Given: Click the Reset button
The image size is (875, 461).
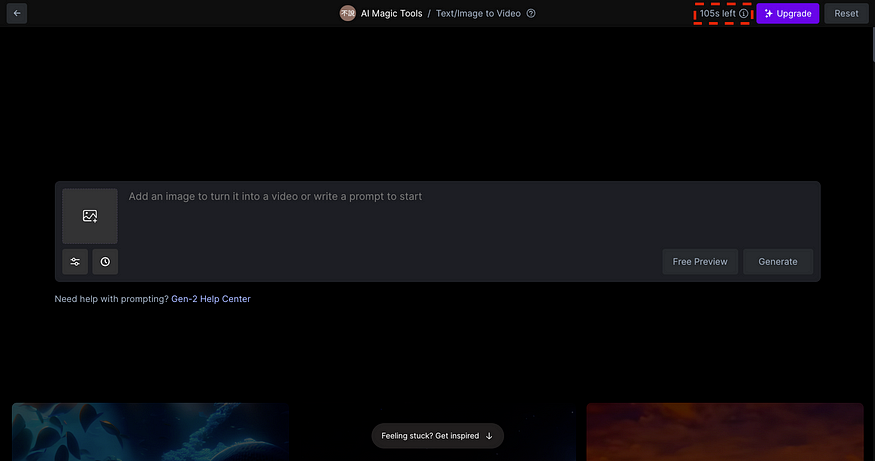Looking at the screenshot, I should pyautogui.click(x=846, y=13).
